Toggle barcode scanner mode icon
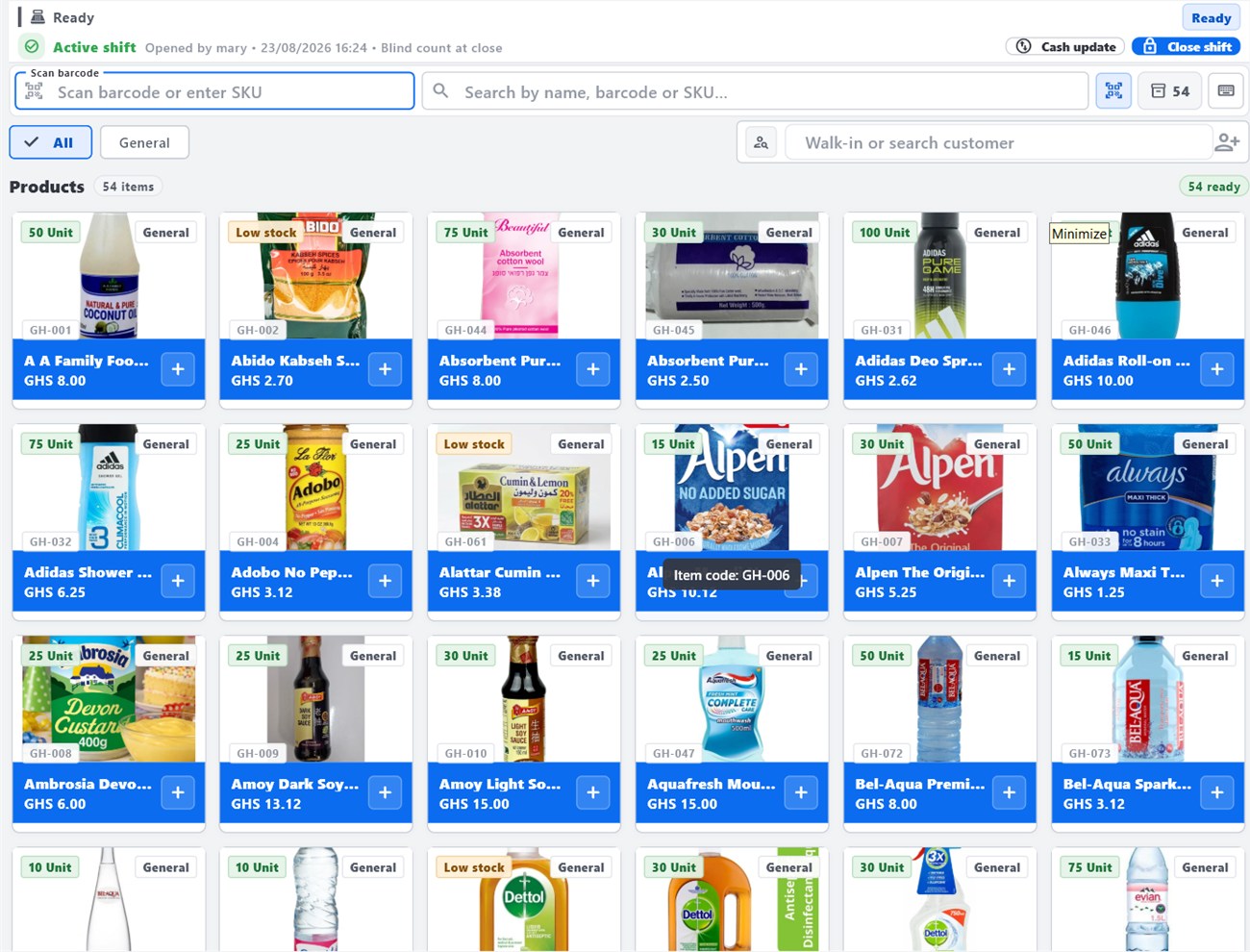 (x=1113, y=91)
